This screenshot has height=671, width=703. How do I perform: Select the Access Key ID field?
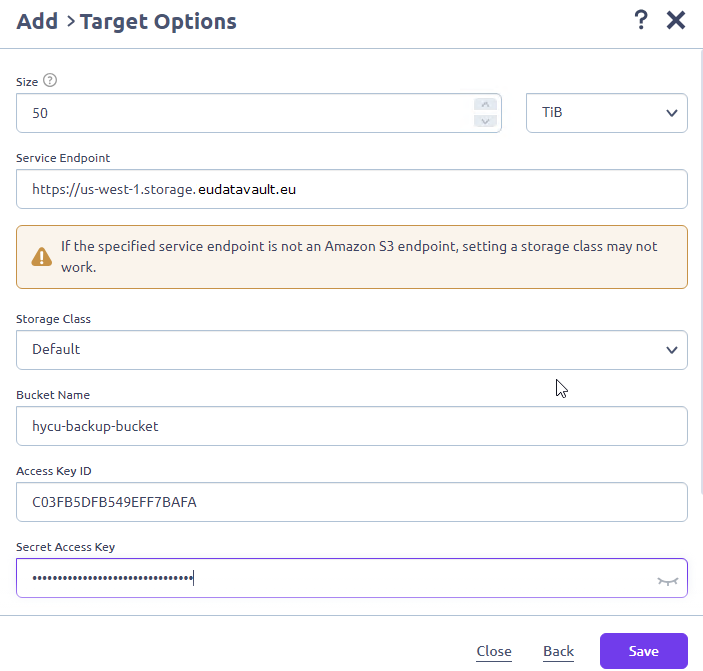click(x=352, y=502)
